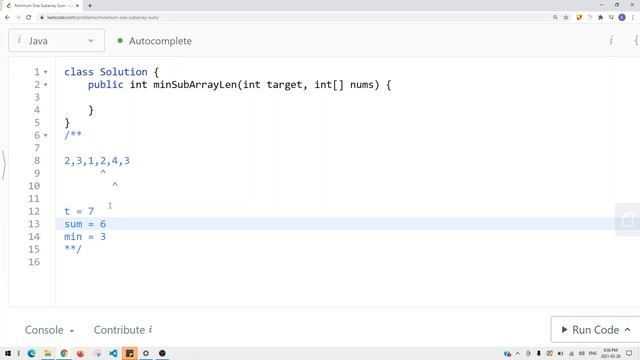Collapse the comment fold arrow on line 6
The height and width of the screenshot is (360, 640).
tap(46, 136)
